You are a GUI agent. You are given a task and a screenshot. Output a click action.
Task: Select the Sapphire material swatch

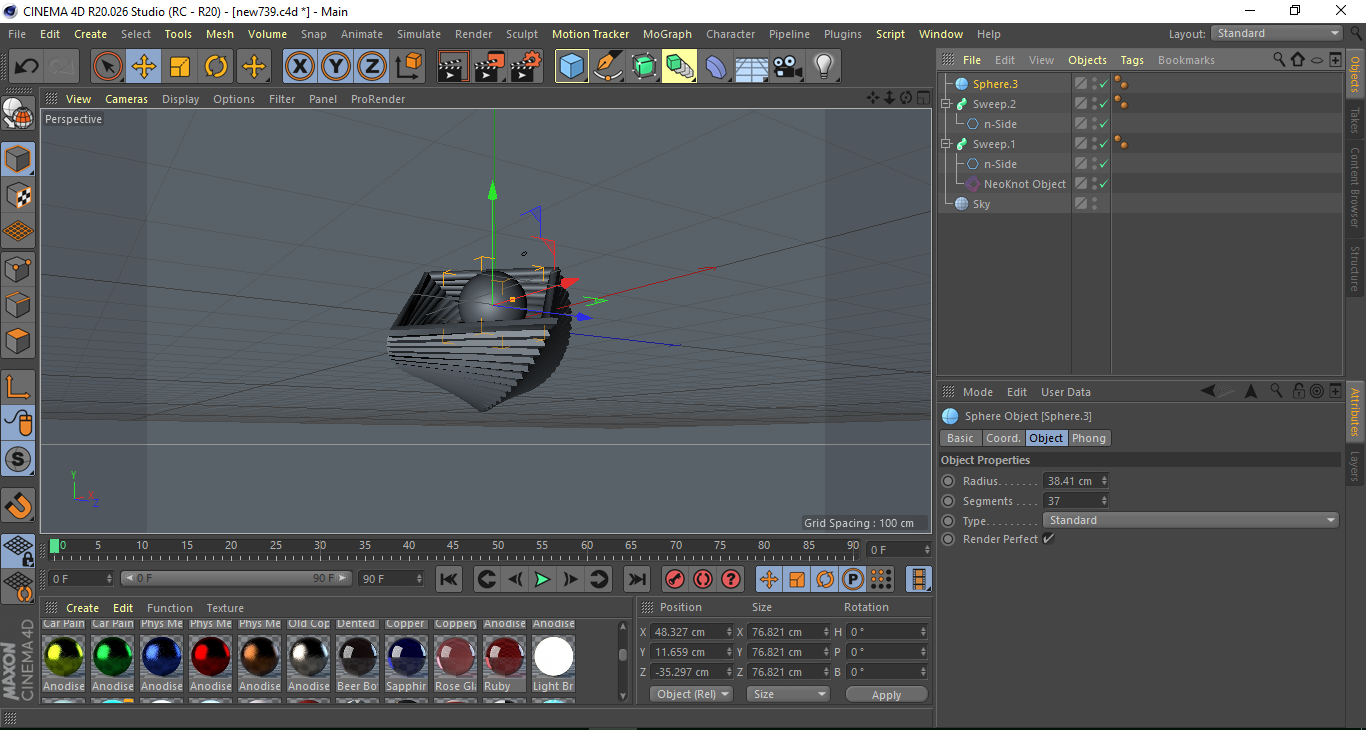(406, 657)
